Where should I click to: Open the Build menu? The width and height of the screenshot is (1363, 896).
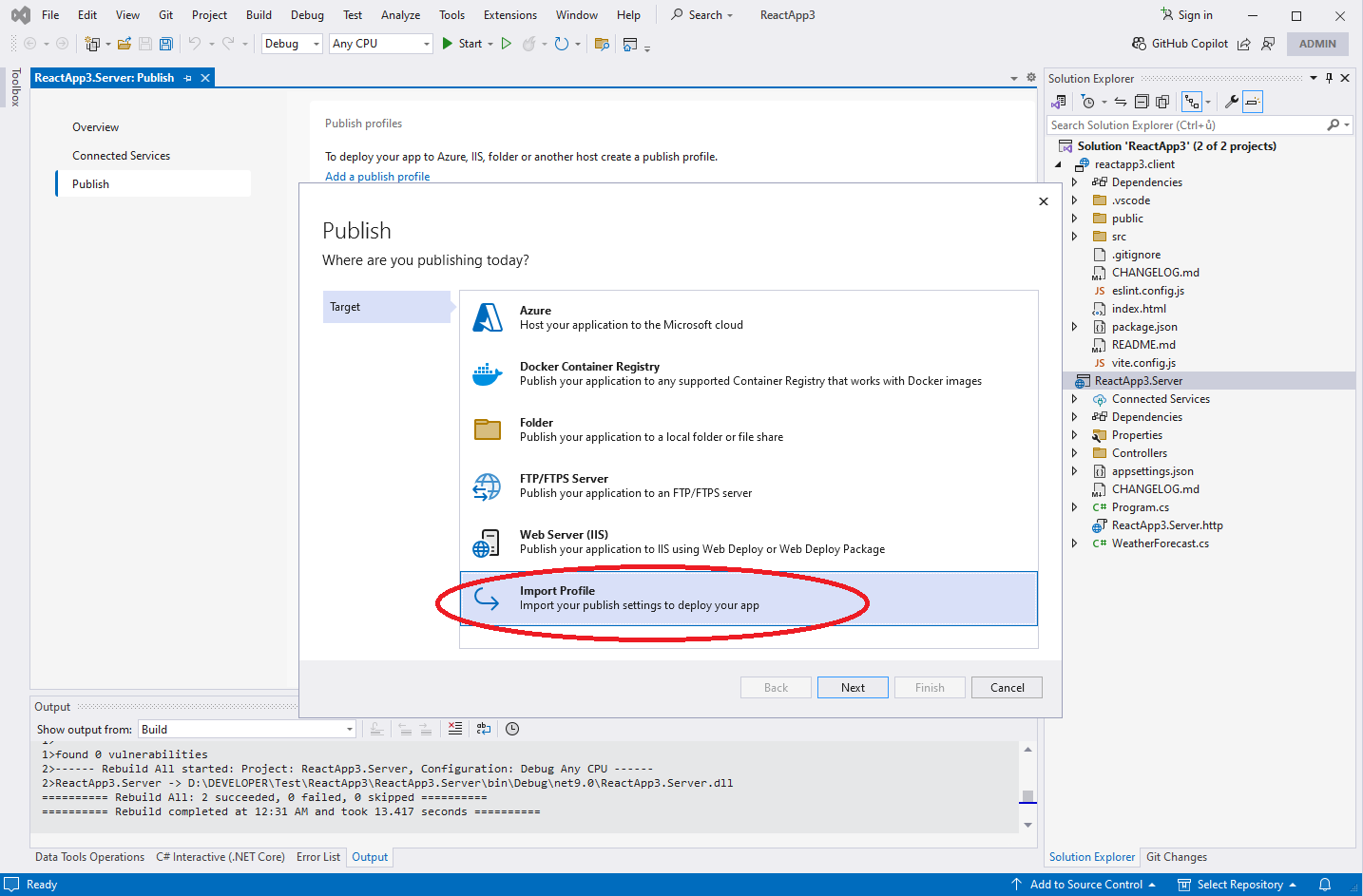pyautogui.click(x=259, y=15)
